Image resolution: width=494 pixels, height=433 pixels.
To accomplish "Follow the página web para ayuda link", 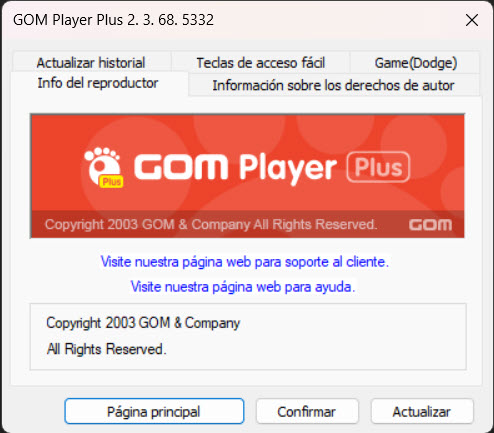I will coord(243,287).
